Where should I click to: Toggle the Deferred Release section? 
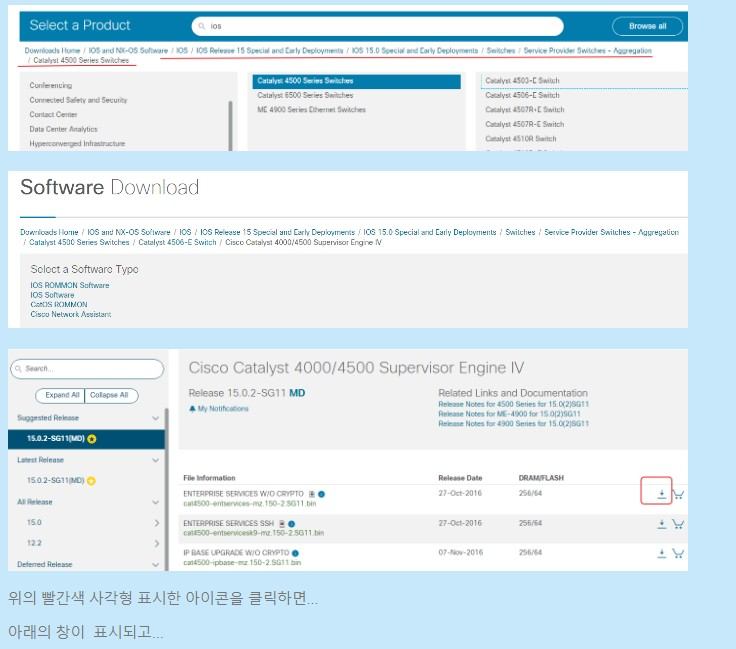point(155,565)
